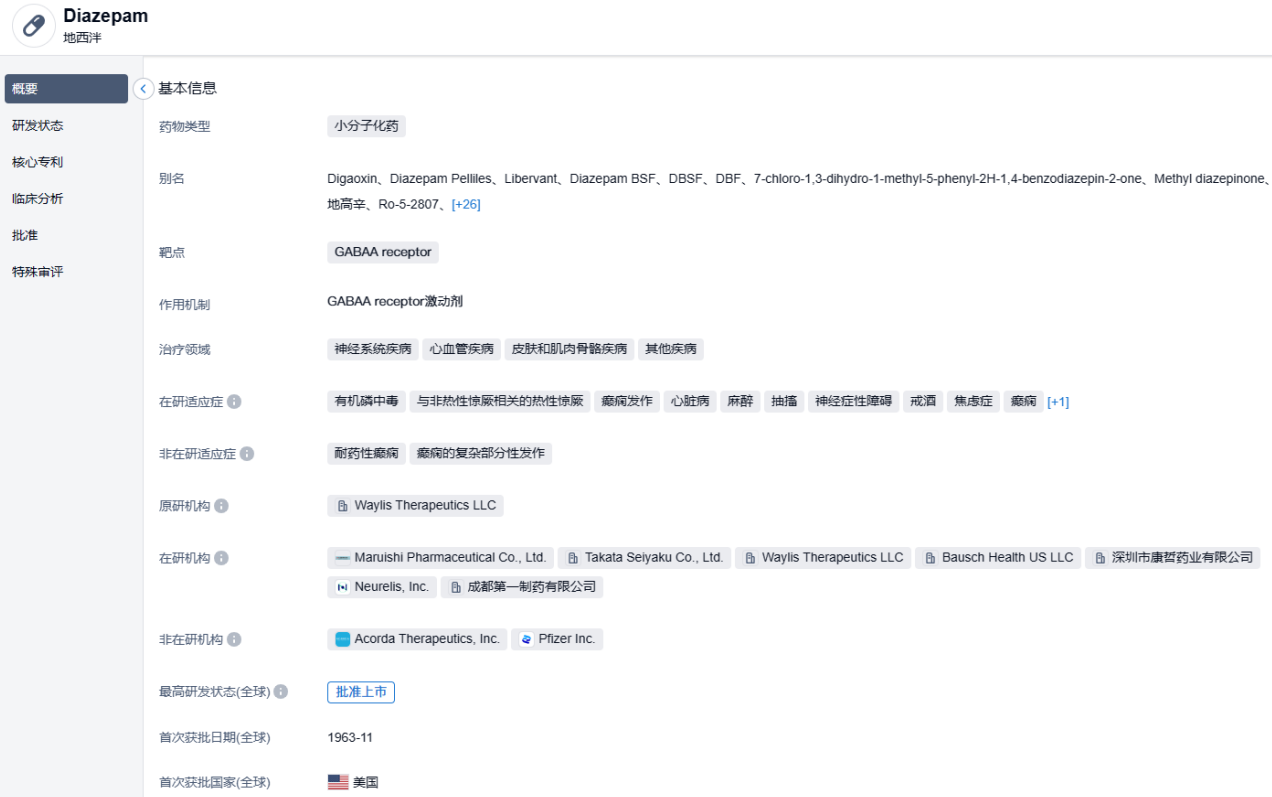This screenshot has width=1272, height=797.
Task: Select the 概要 sidebar tab
Action: pyautogui.click(x=66, y=89)
